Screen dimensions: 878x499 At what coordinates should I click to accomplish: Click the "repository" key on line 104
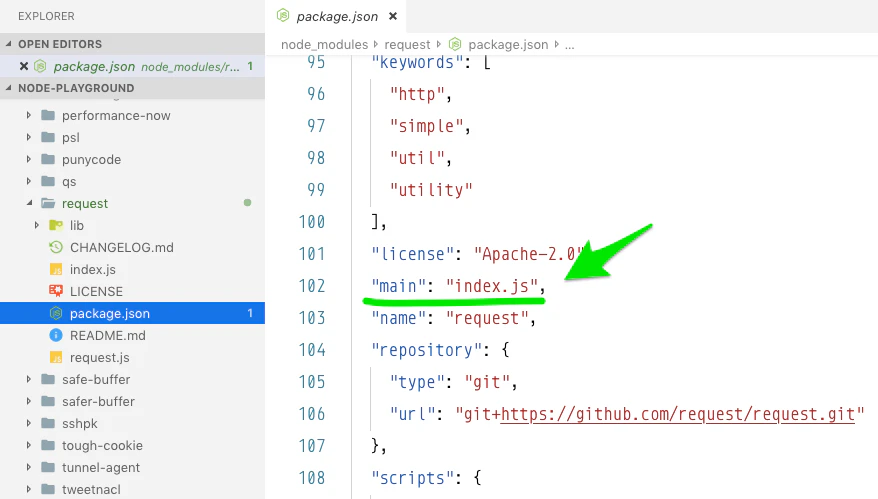click(426, 350)
